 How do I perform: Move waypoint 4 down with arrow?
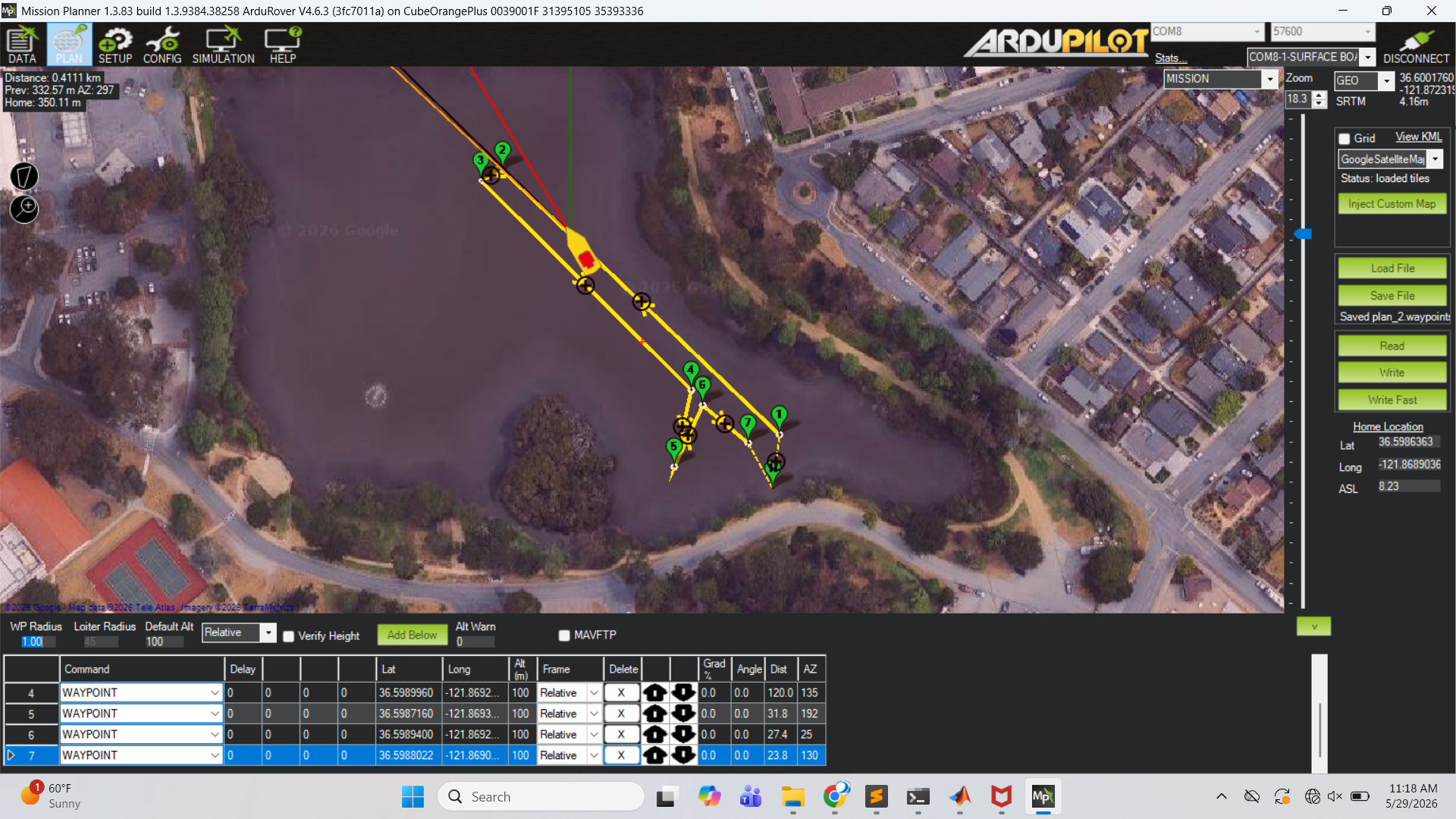click(683, 692)
